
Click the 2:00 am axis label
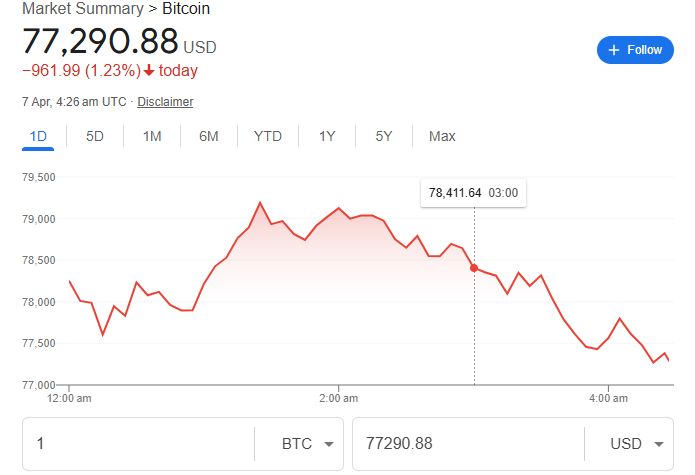tap(339, 399)
